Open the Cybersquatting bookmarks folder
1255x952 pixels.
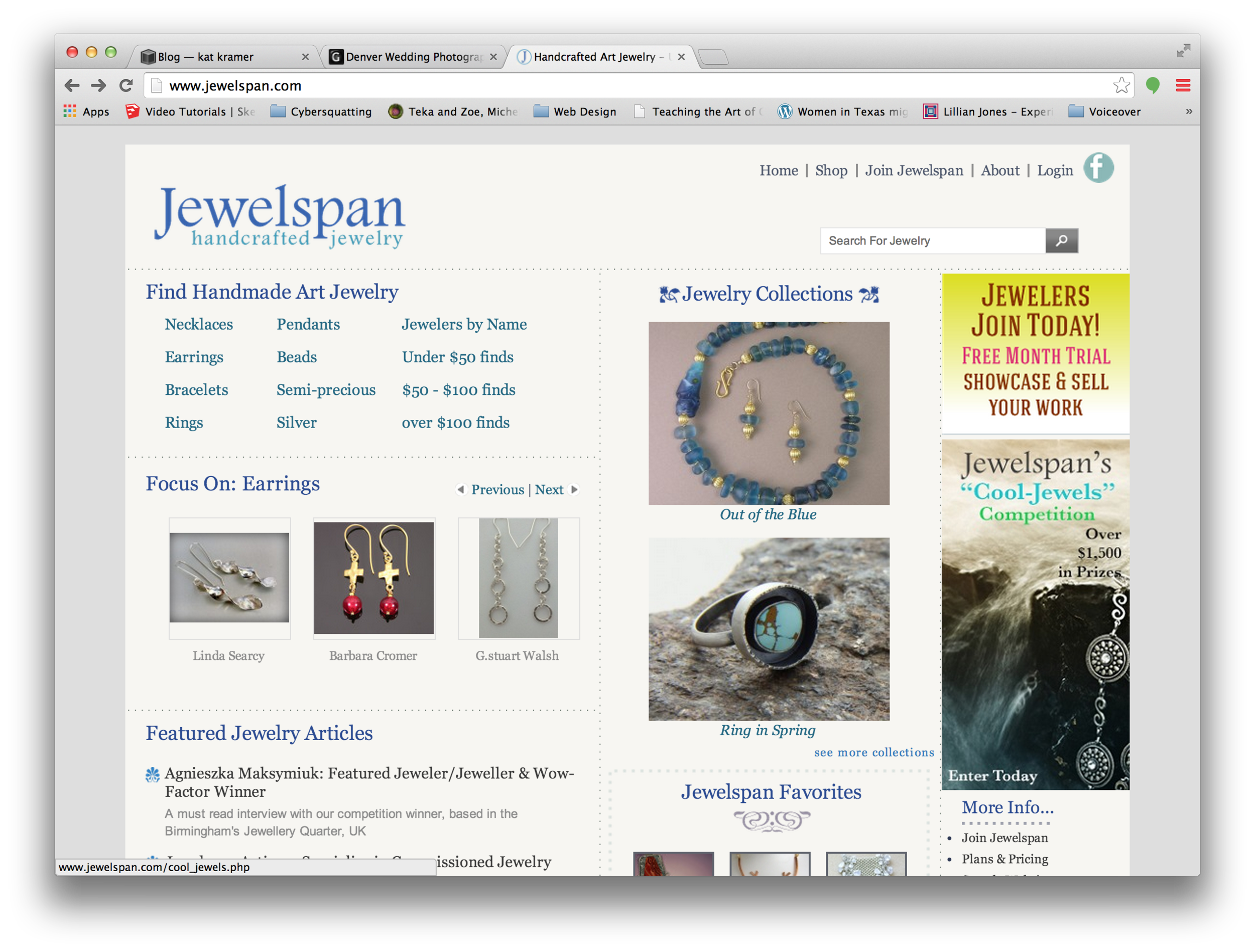[321, 112]
